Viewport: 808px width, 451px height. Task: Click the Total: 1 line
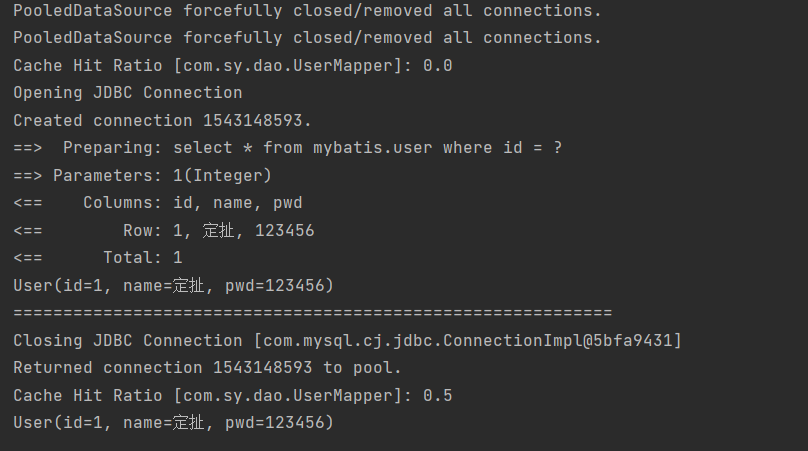[x=98, y=258]
